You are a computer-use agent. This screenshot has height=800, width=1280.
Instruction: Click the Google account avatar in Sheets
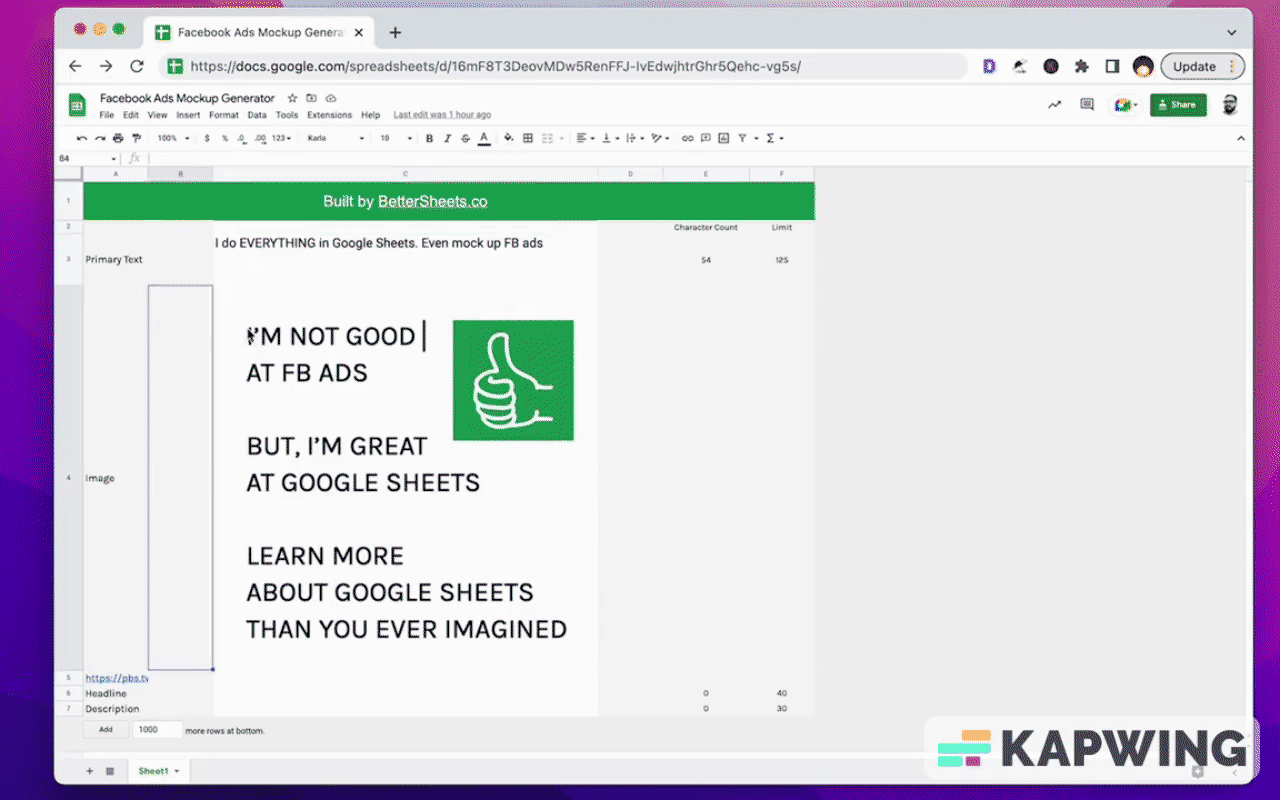(x=1231, y=104)
